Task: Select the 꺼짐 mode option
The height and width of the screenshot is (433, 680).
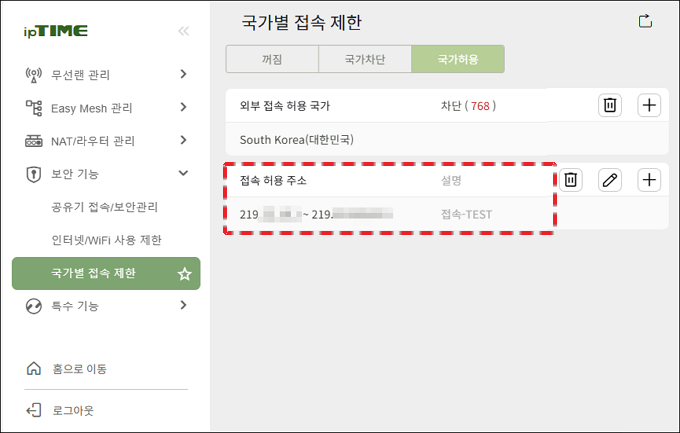Action: click(x=272, y=59)
